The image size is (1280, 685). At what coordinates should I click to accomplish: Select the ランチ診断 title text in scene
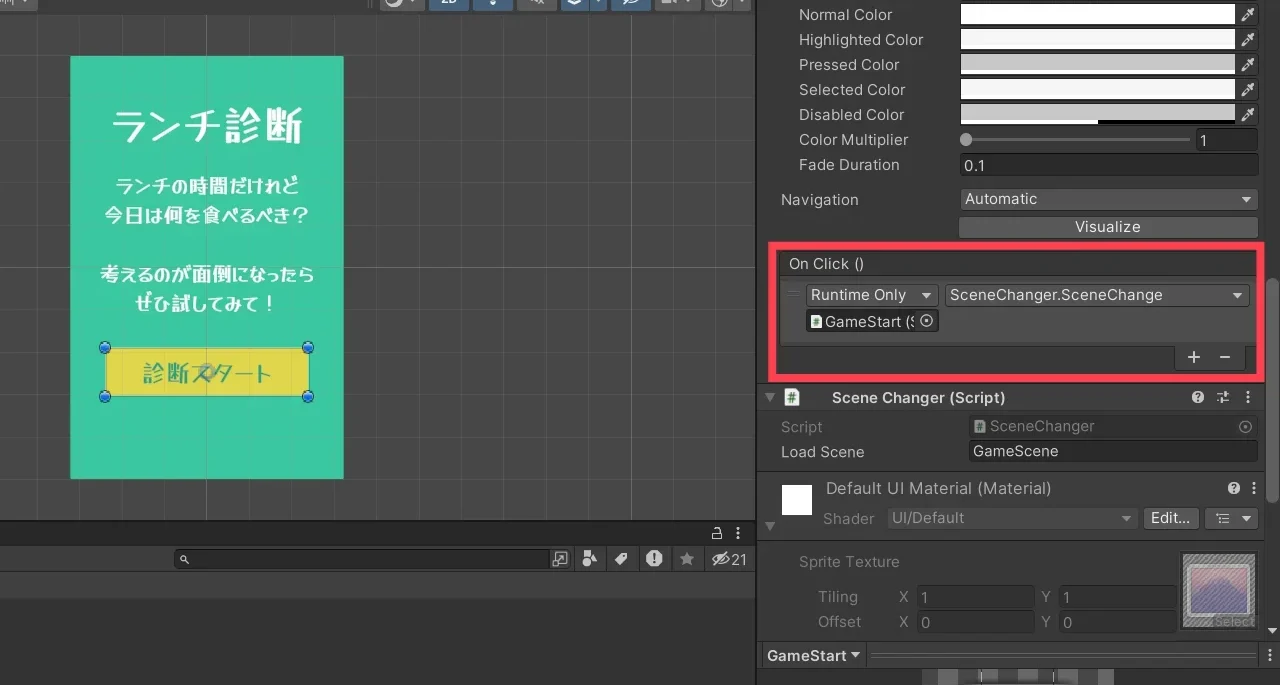click(x=207, y=127)
